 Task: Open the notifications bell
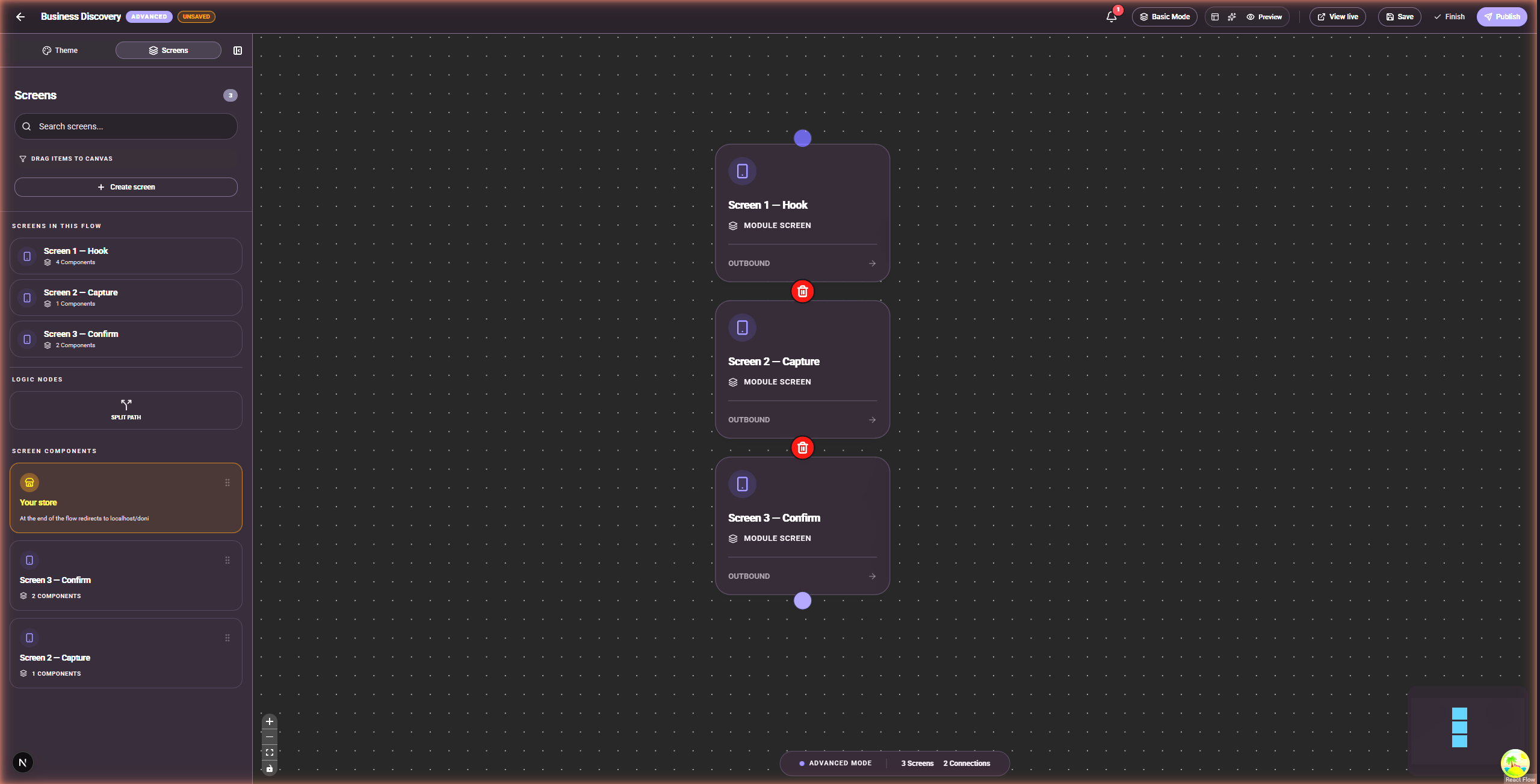tap(1111, 17)
